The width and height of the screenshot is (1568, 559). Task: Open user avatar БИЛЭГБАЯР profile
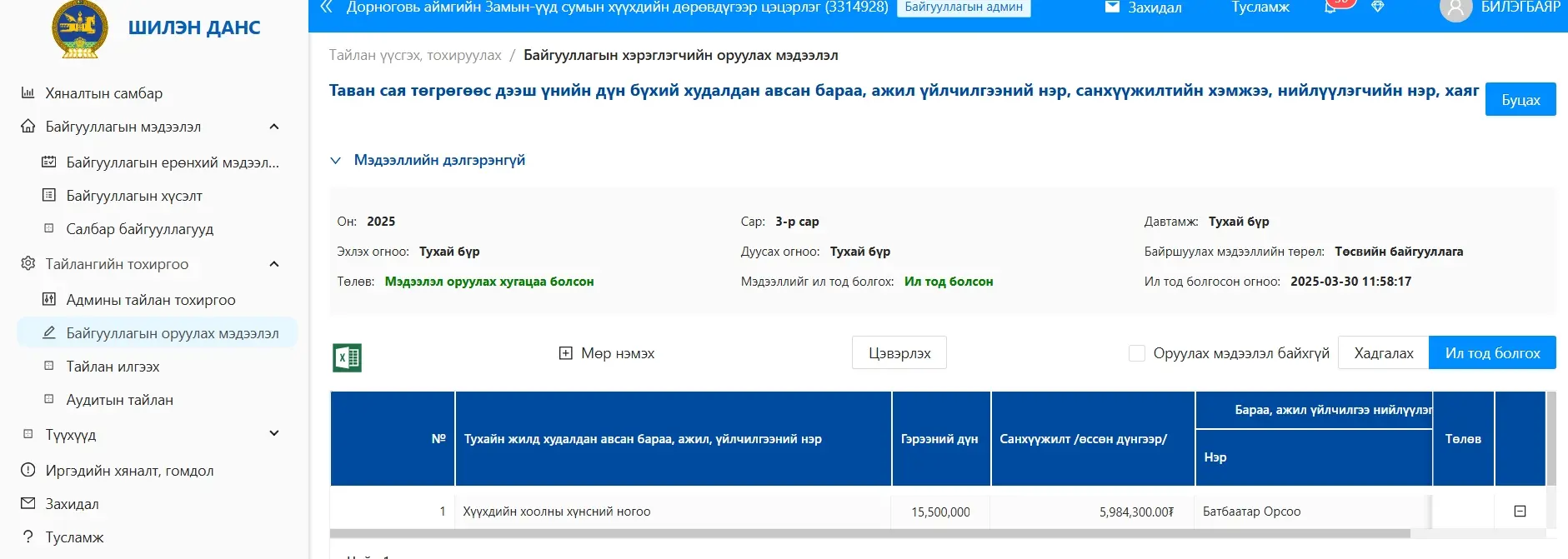pyautogui.click(x=1455, y=8)
